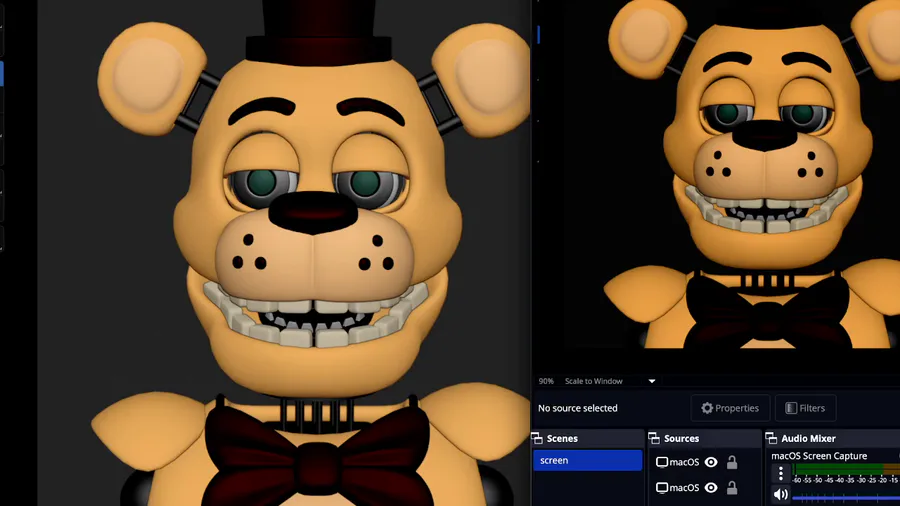
Task: Open the Filters button
Action: click(805, 408)
